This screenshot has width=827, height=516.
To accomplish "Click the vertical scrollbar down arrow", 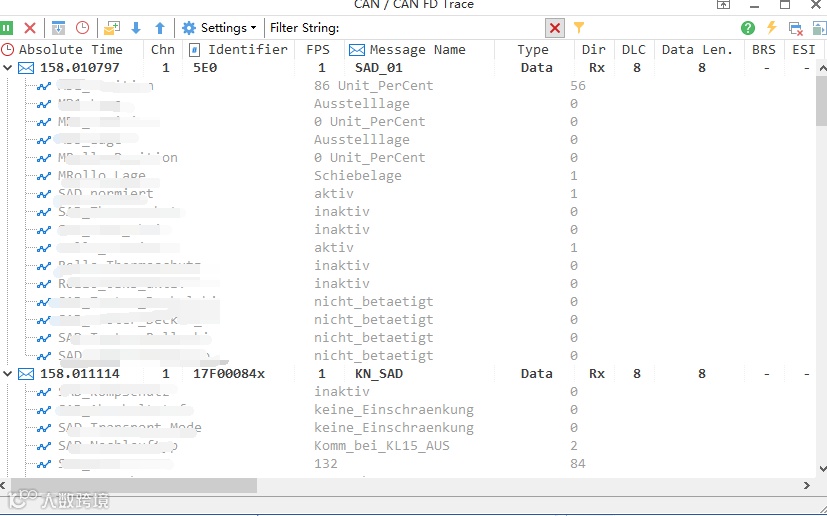I will pyautogui.click(x=821, y=469).
